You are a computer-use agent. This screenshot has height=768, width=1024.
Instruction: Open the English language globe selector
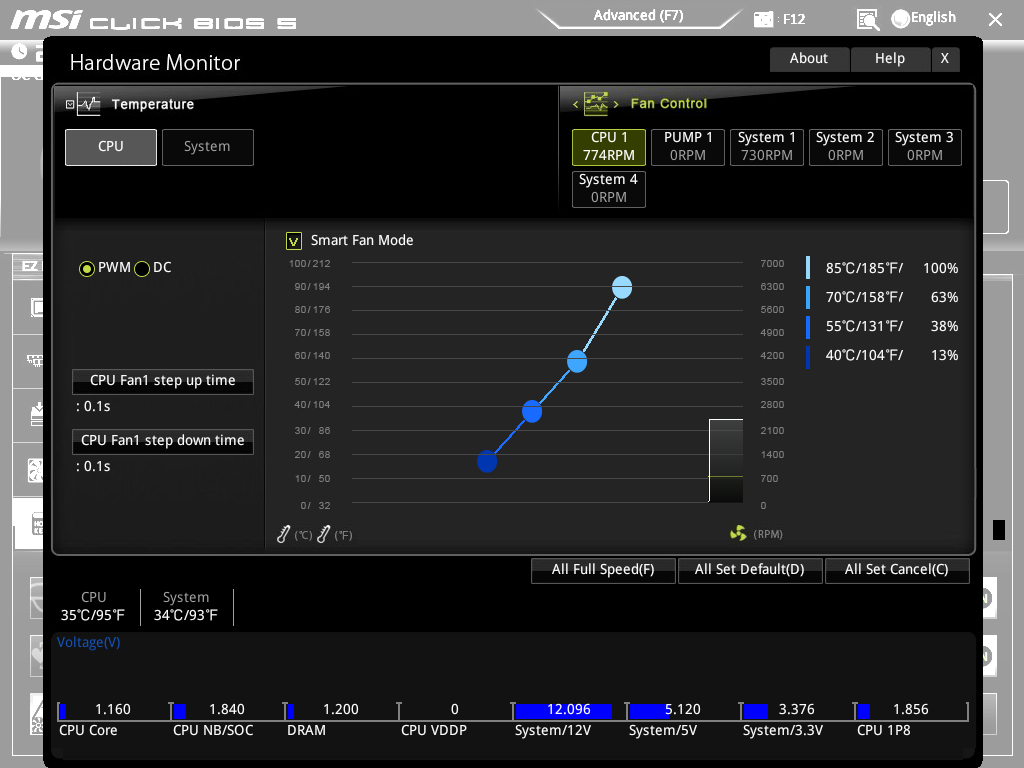click(923, 18)
